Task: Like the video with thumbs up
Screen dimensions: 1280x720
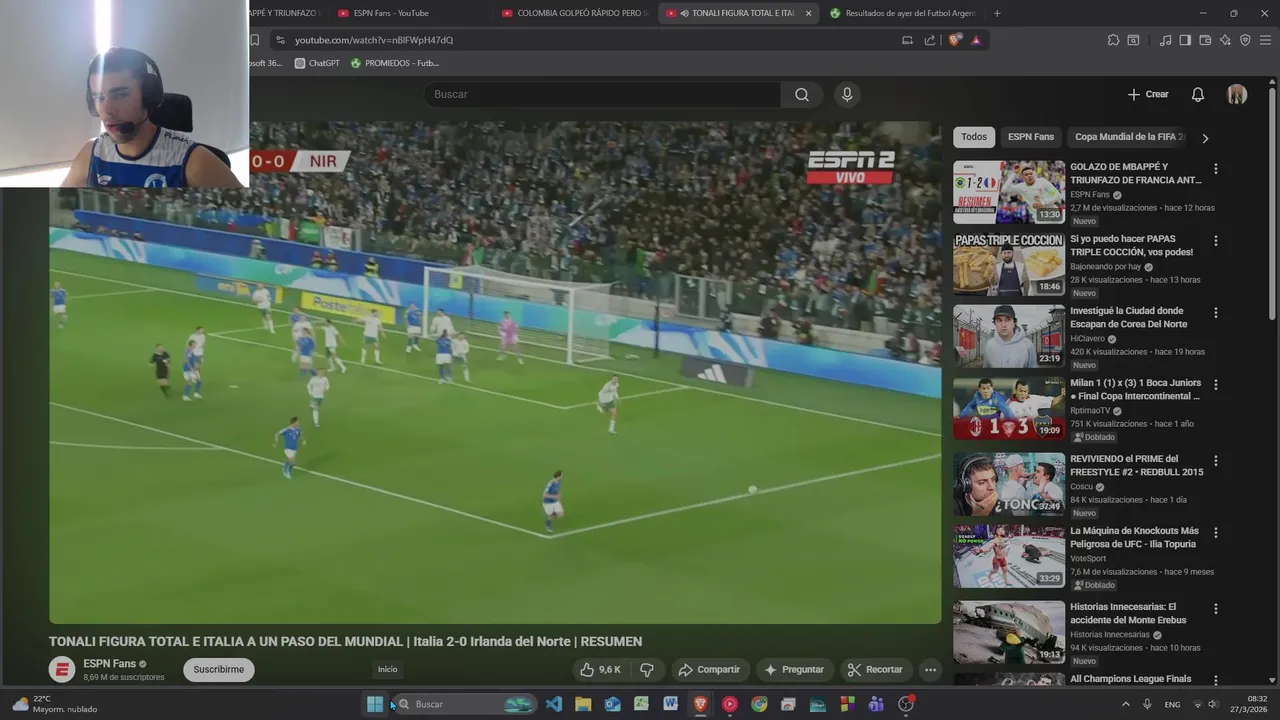Action: [600, 669]
